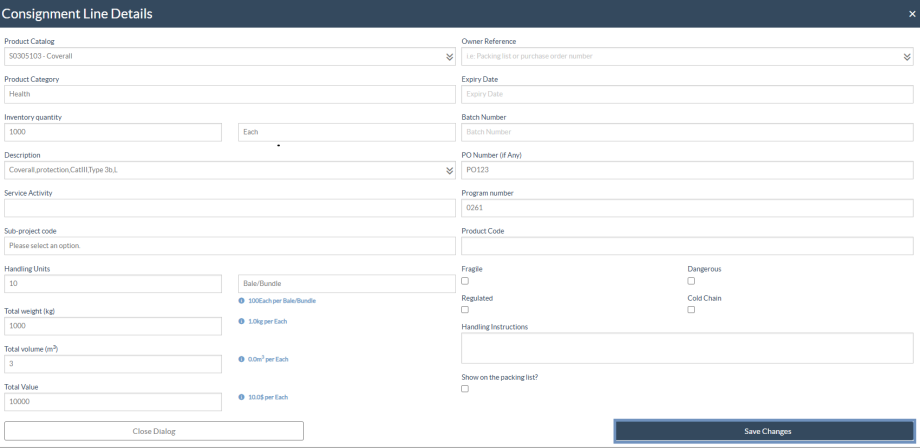Click the PO Number field PO123
Screen dimensions: 920x448
point(688,170)
